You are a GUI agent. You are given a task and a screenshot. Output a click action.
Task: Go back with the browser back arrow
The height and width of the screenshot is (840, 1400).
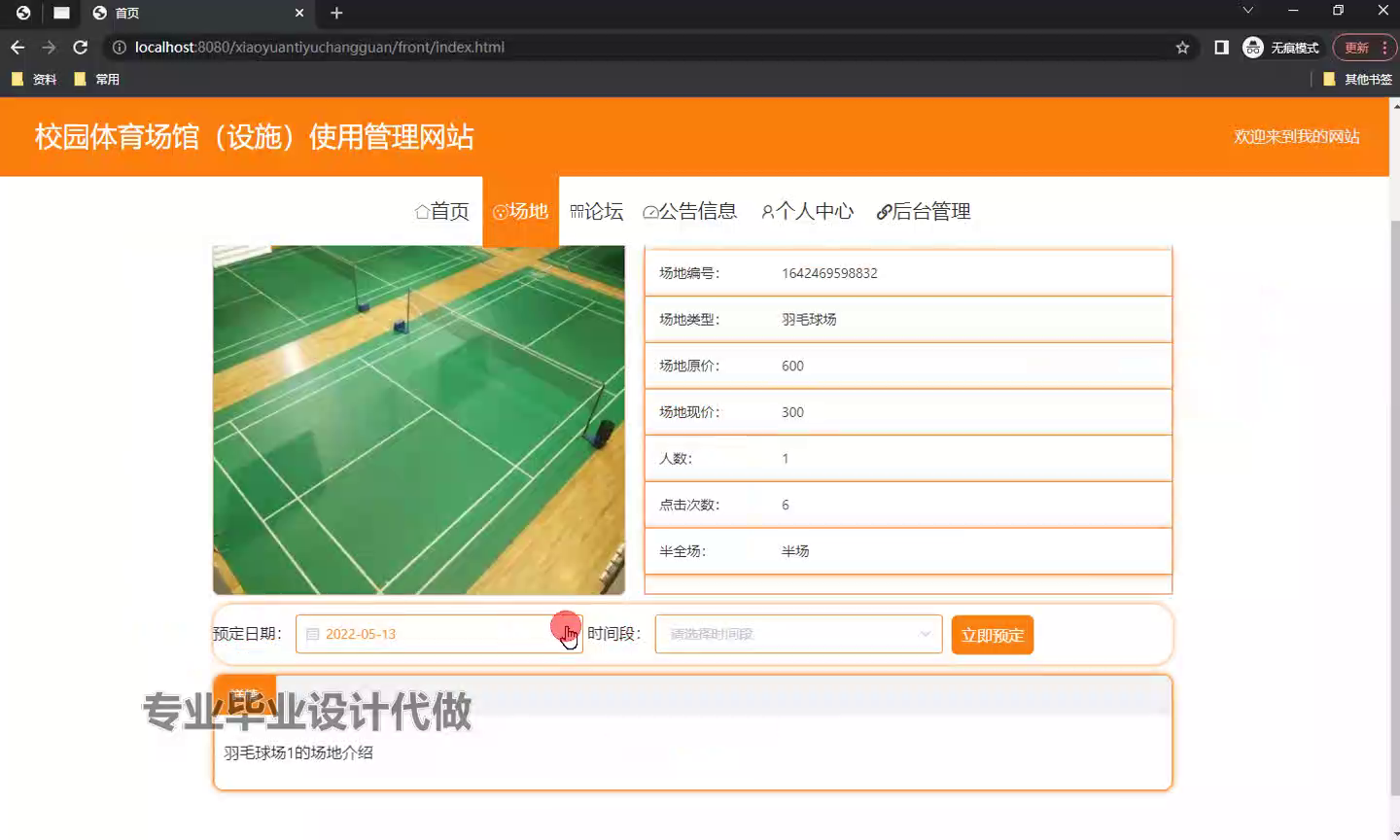[17, 47]
